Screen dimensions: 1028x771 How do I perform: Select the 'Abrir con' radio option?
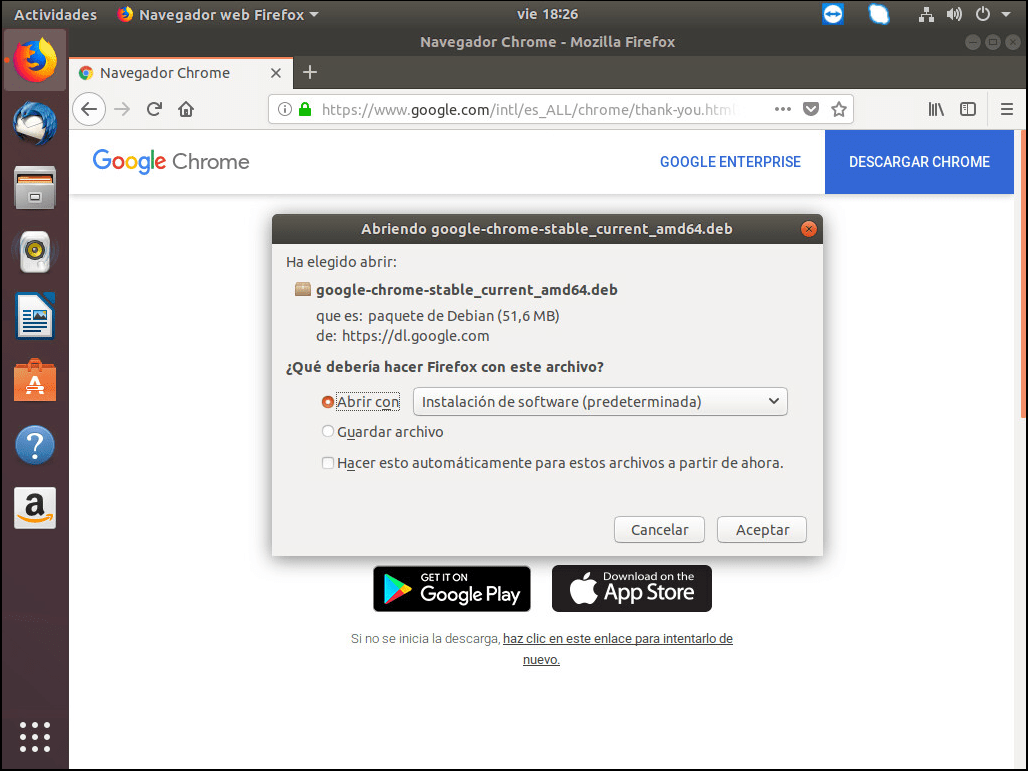pos(328,402)
